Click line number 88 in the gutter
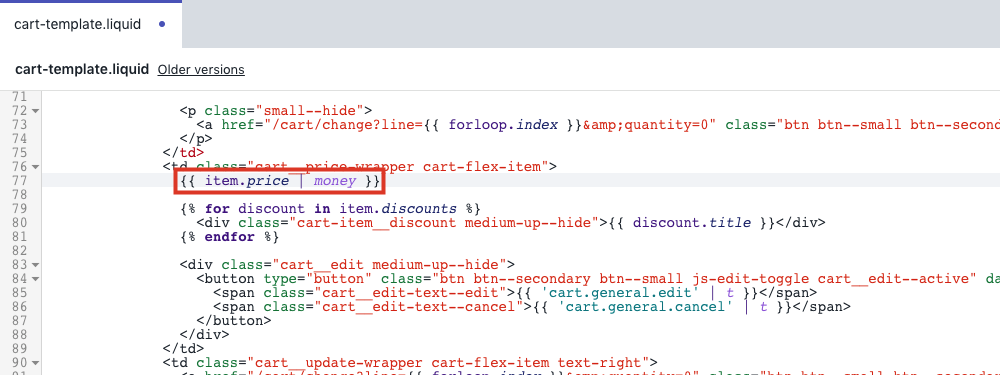Image resolution: width=1000 pixels, height=375 pixels. tap(21, 335)
